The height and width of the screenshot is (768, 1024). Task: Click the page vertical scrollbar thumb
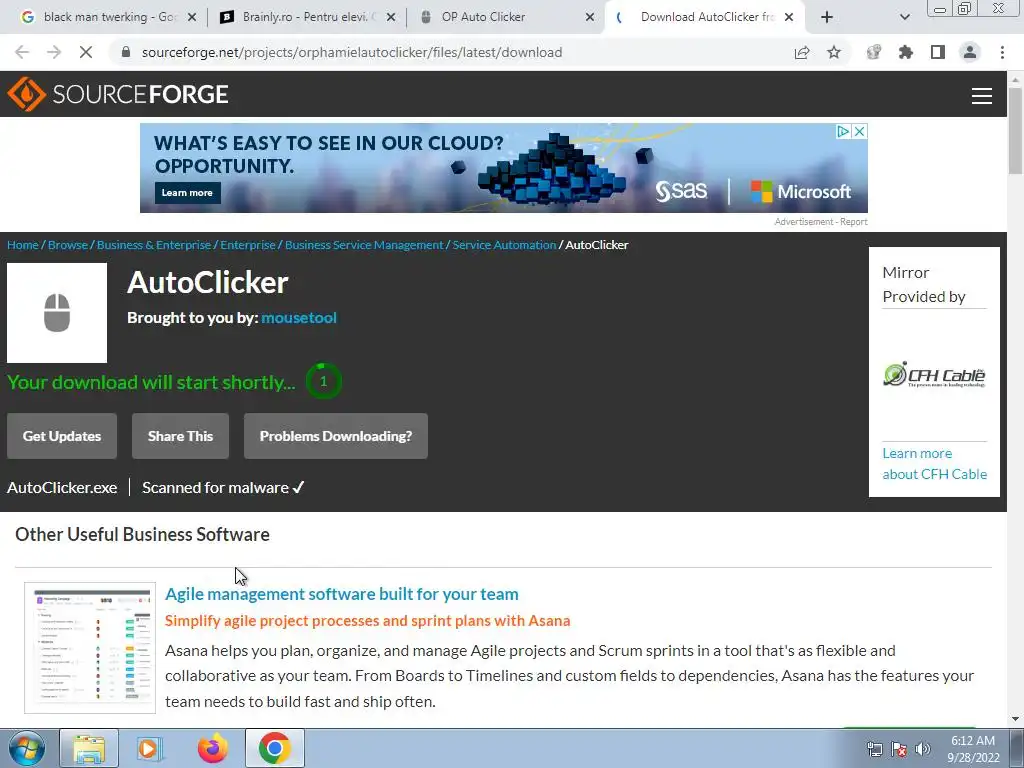click(1016, 131)
